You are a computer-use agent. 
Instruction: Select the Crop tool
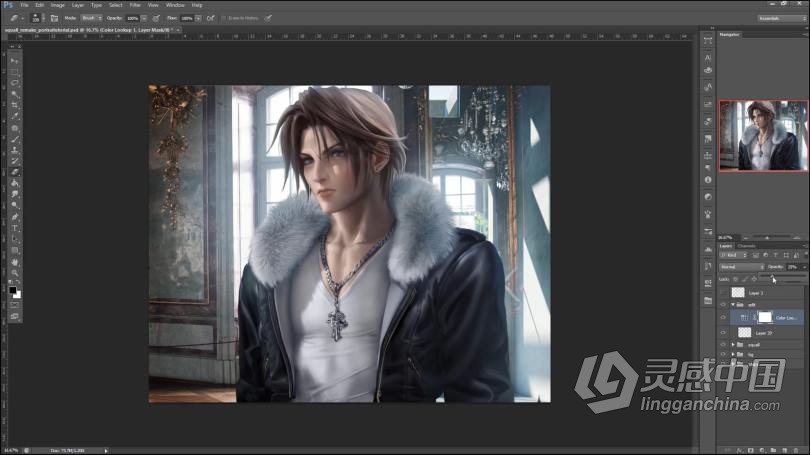[14, 105]
